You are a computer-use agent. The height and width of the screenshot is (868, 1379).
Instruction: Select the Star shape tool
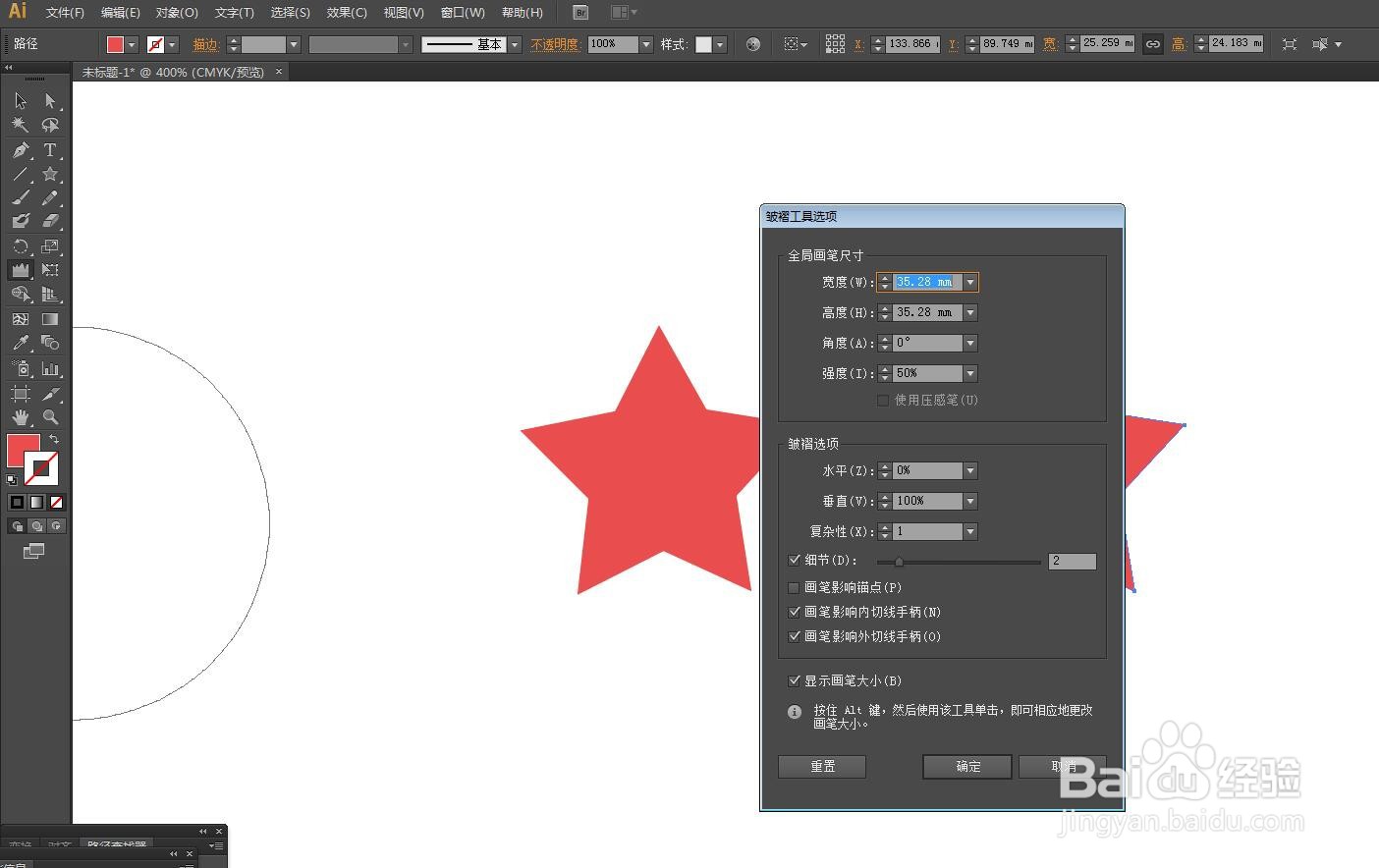point(50,174)
